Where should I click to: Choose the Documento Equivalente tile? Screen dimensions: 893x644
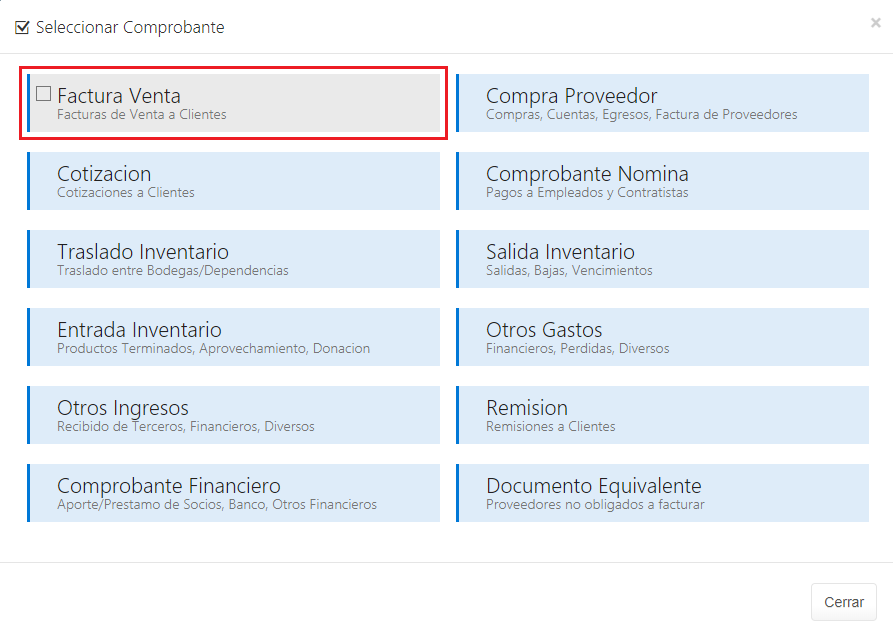point(662,493)
